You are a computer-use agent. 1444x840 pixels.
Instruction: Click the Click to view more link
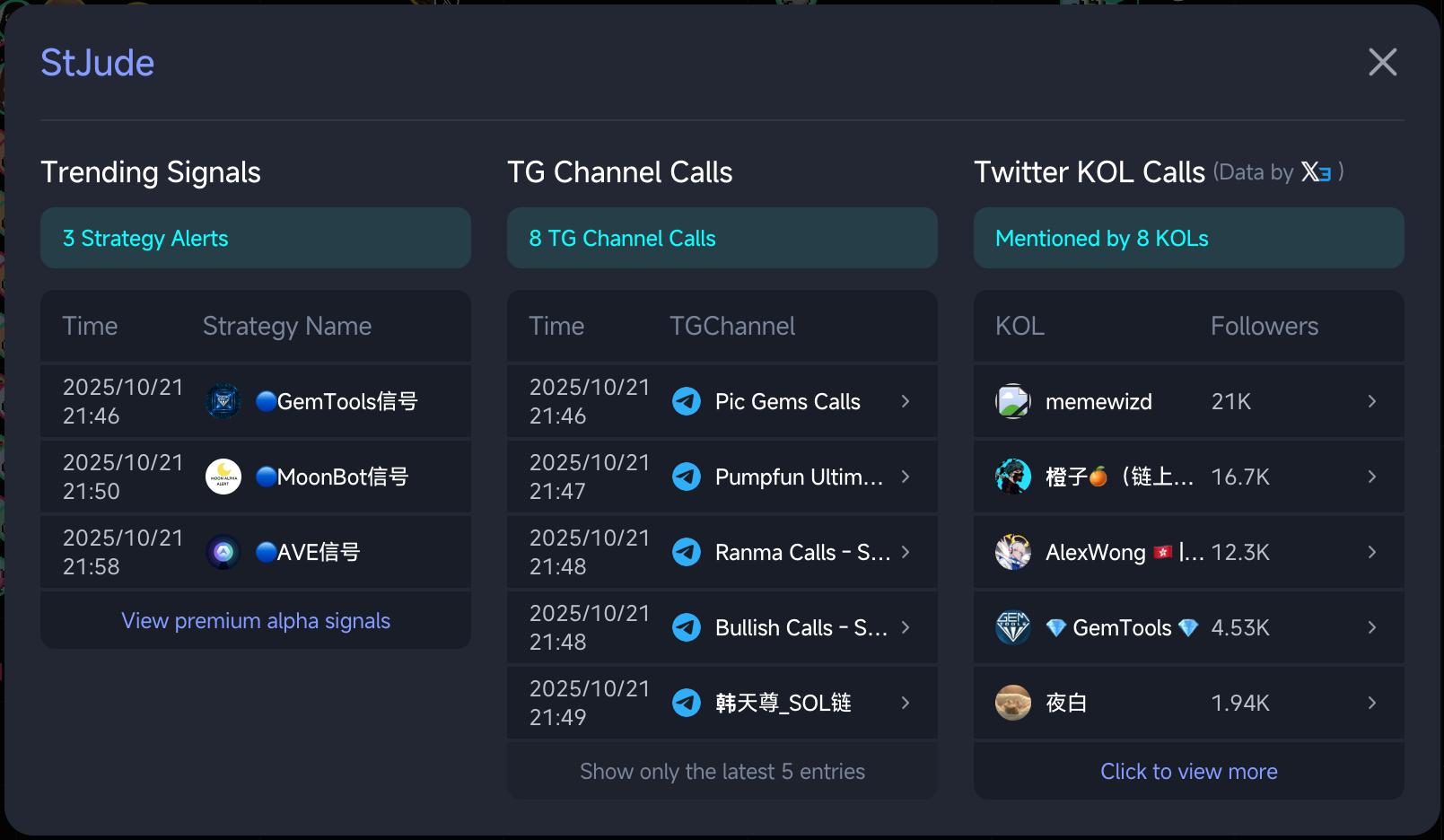(1189, 772)
